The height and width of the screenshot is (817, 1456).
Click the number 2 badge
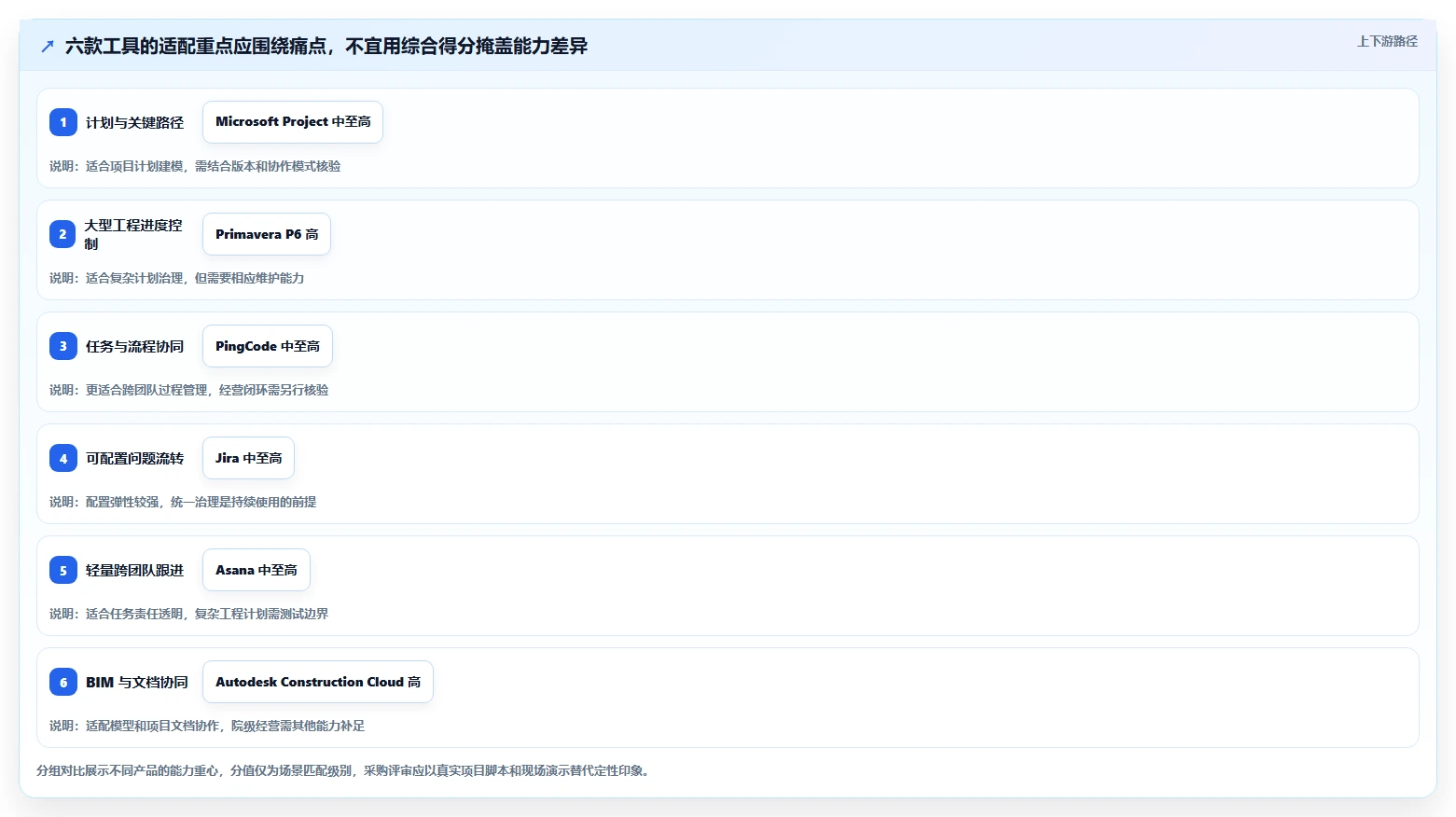[x=63, y=234]
